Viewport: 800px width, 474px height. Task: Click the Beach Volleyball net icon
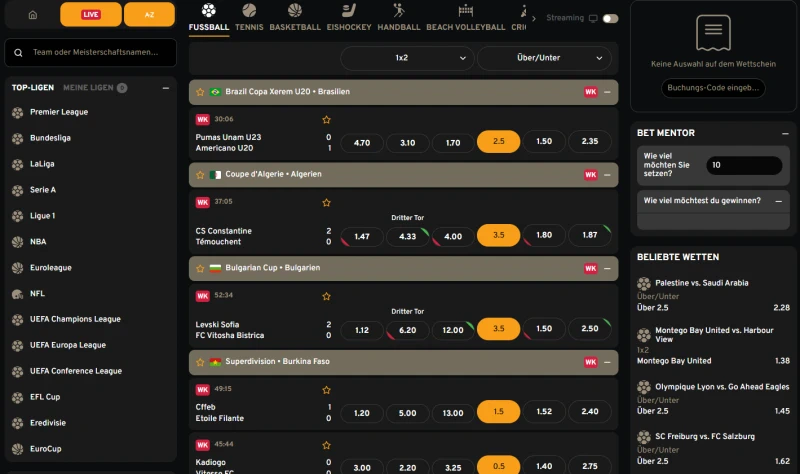pyautogui.click(x=466, y=11)
